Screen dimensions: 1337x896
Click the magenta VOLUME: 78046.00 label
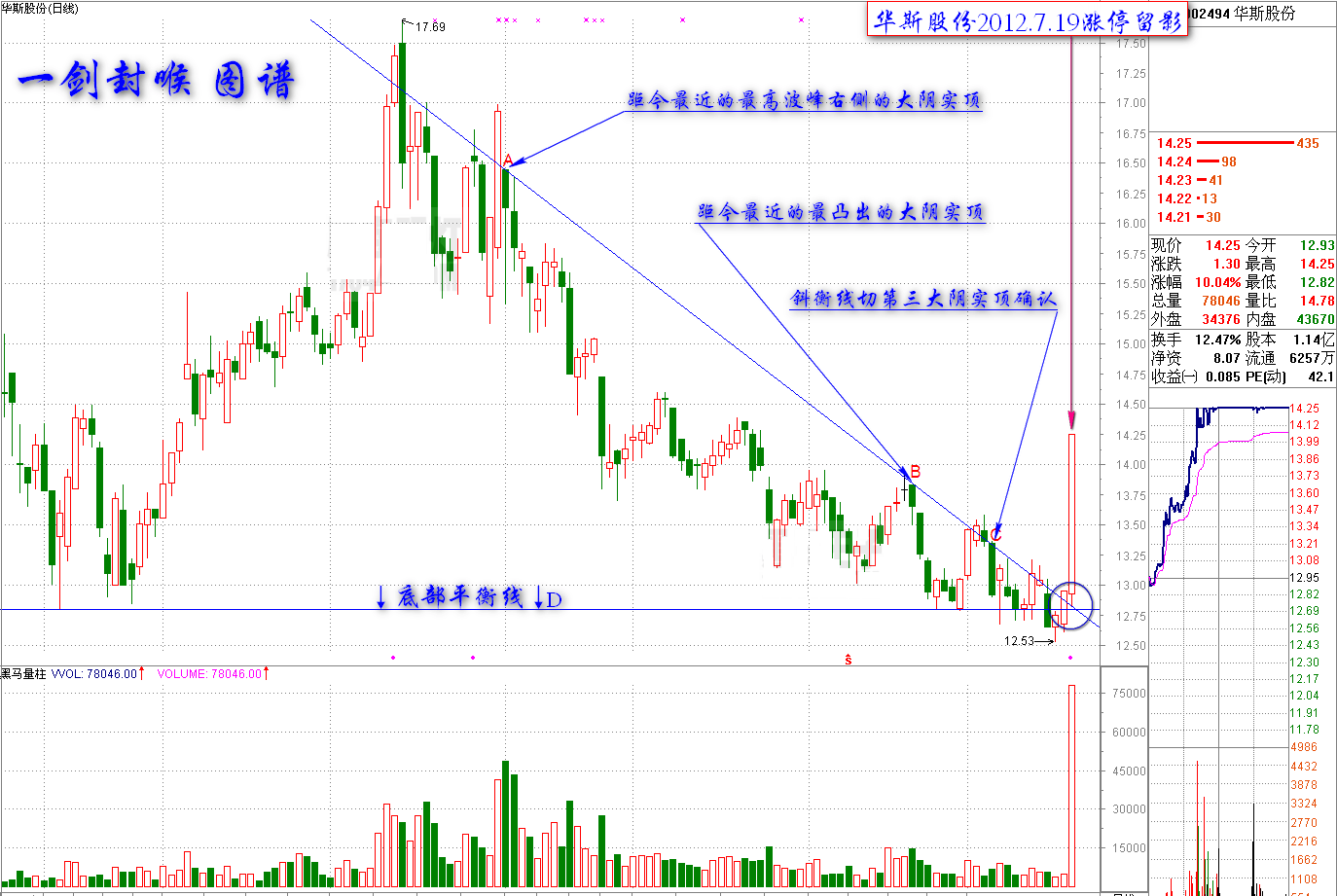point(210,673)
